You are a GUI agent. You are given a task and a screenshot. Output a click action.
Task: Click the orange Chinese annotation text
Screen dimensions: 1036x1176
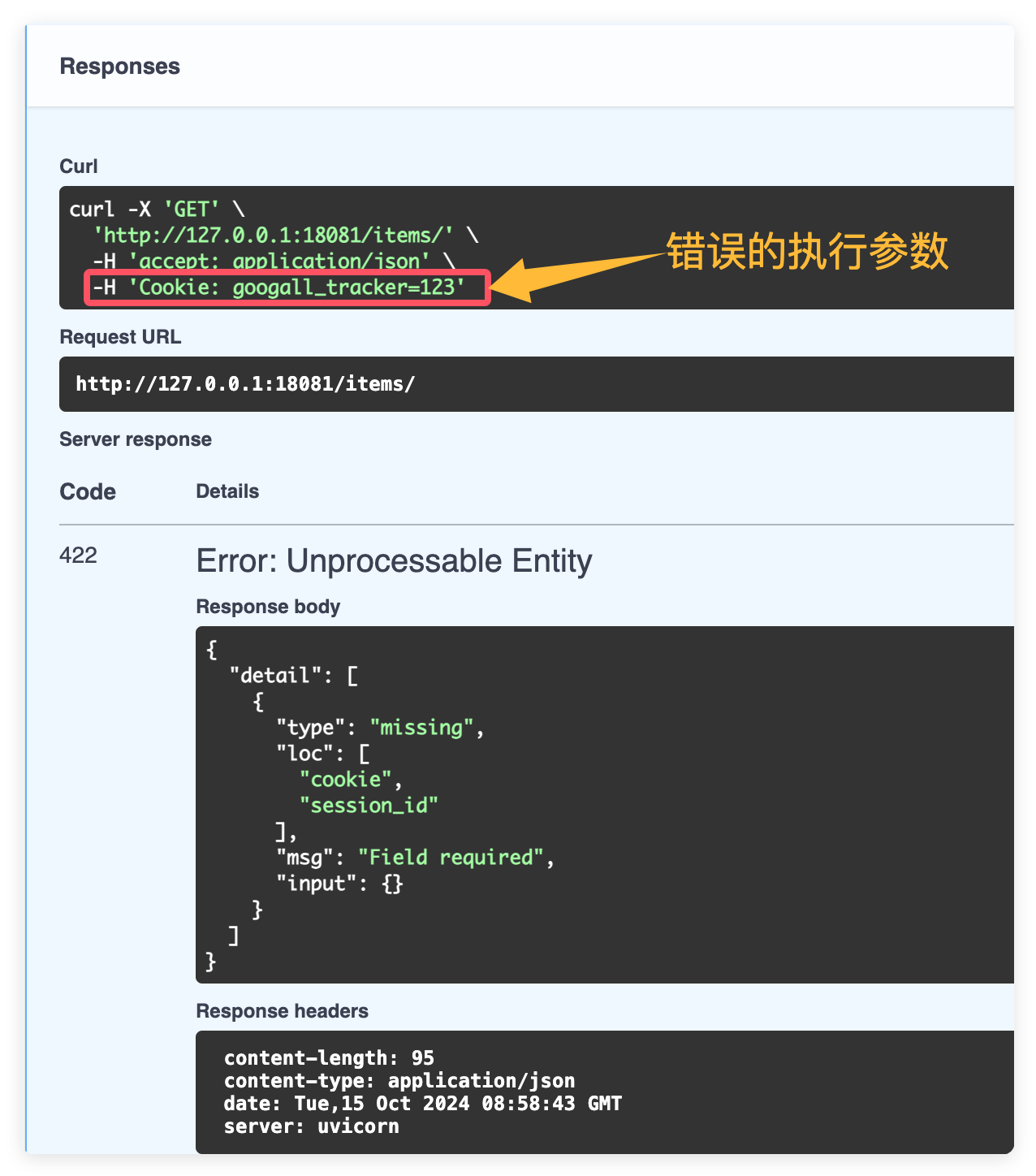[808, 251]
